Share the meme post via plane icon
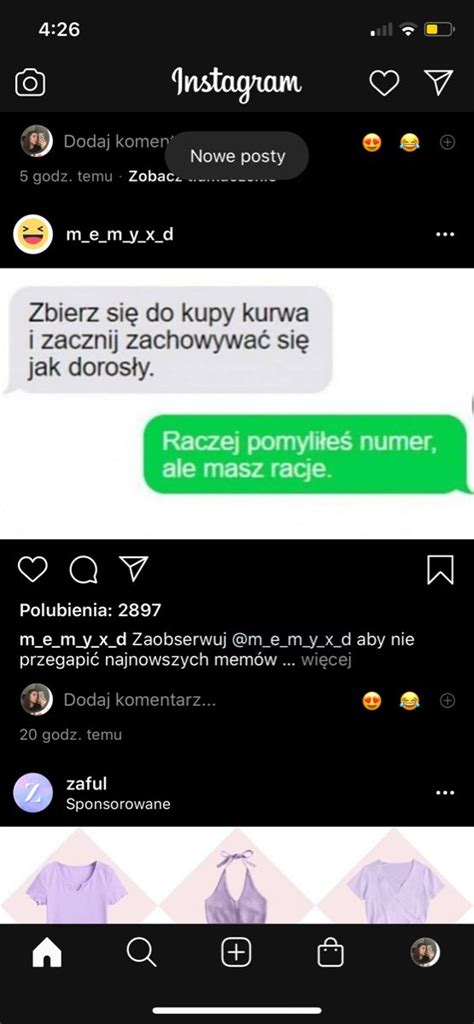This screenshot has height=1024, width=474. point(134,568)
